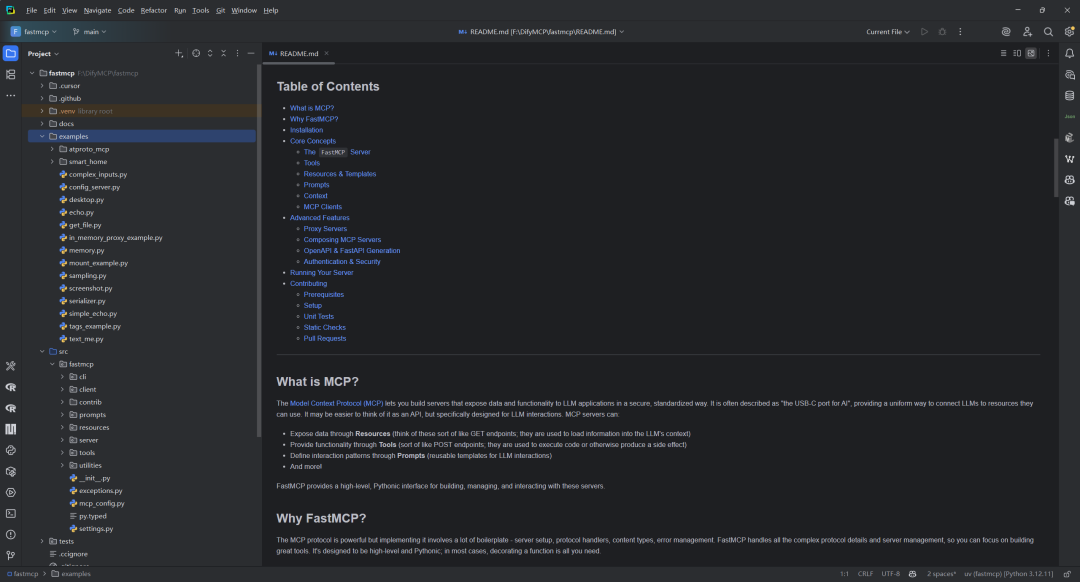Viewport: 1080px width, 582px height.
Task: Click the UTF-8 encoding widget
Action: pos(891,574)
